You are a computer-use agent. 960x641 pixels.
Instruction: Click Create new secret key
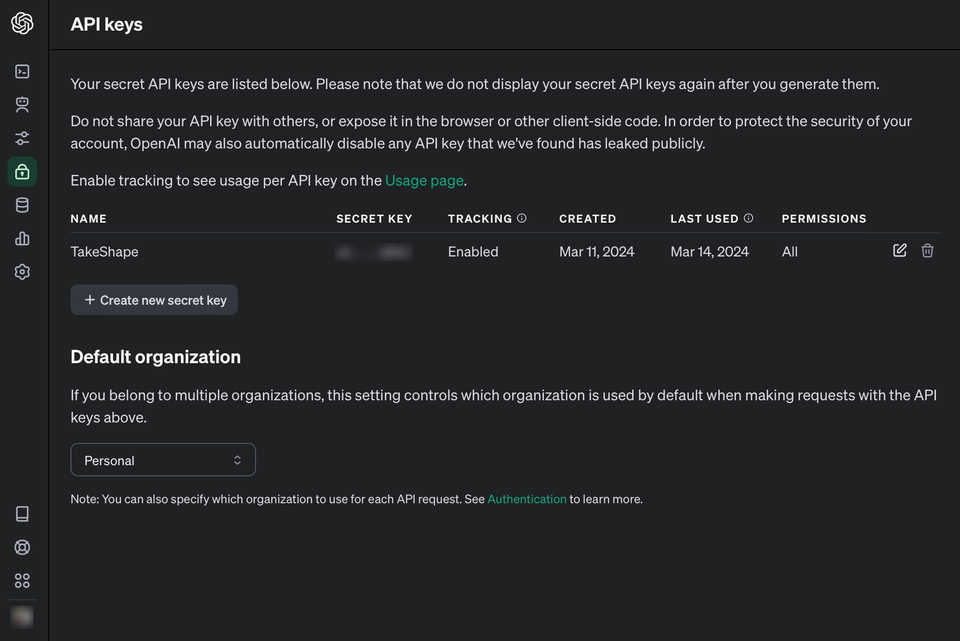(154, 300)
